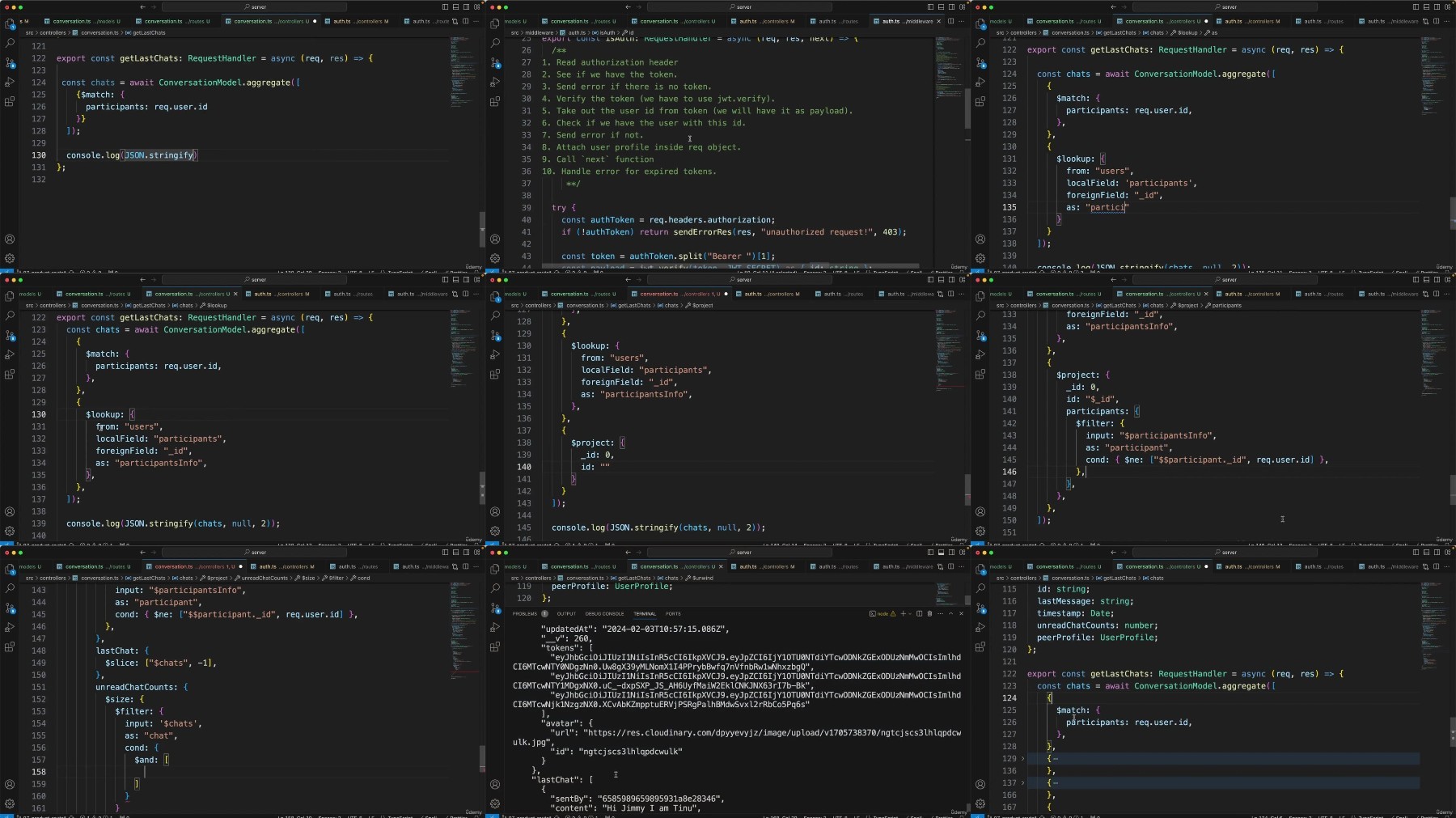Open editor more actions in isAuth comments window
The image size is (1456, 818).
pyautogui.click(x=962, y=21)
